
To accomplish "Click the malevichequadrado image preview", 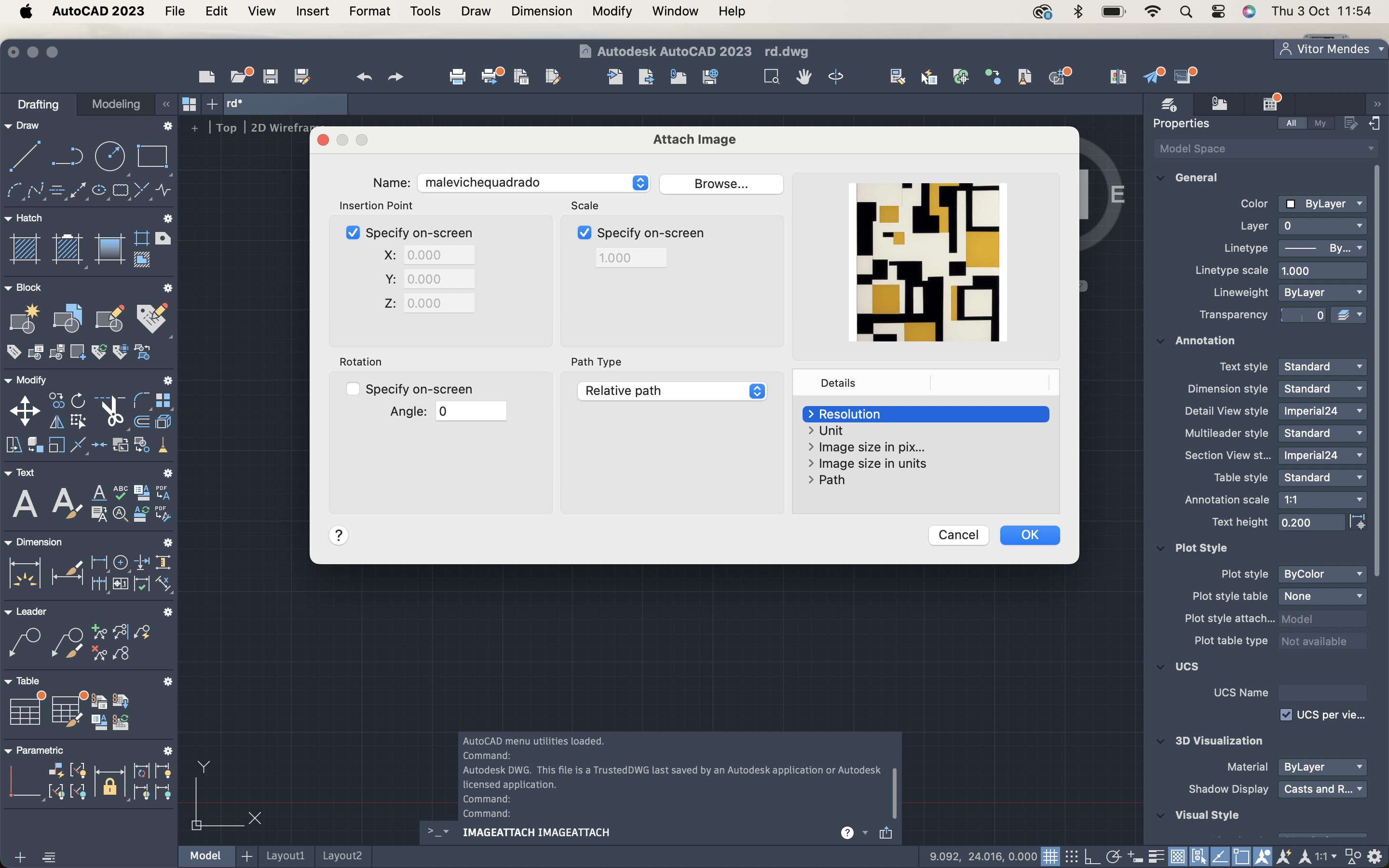I will (927, 262).
